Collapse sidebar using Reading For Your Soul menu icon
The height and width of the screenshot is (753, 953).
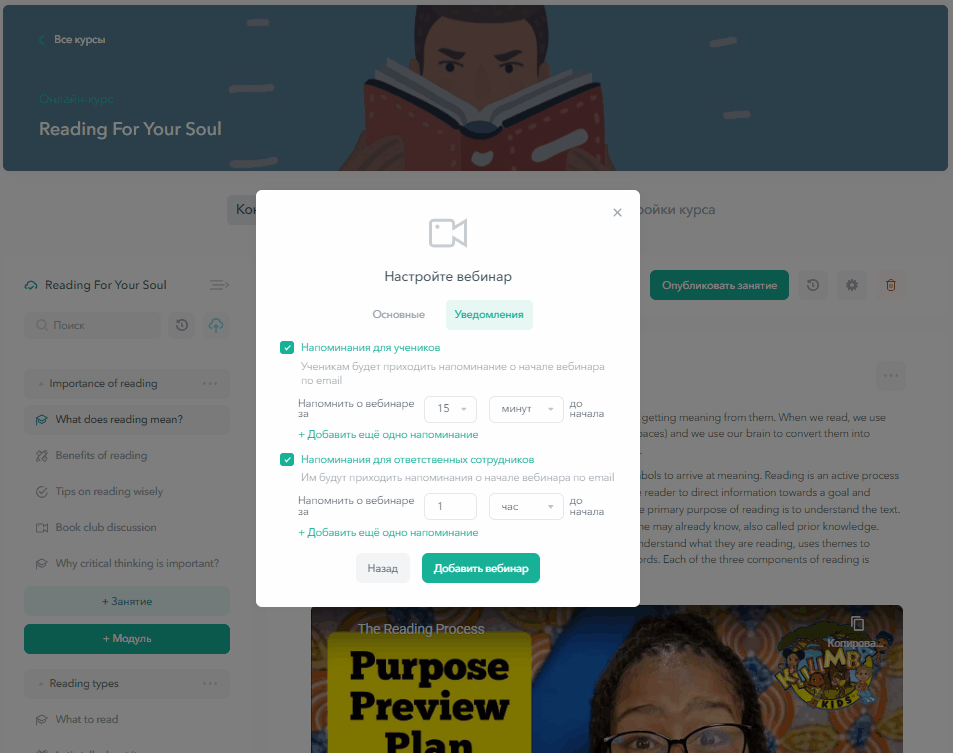click(x=219, y=285)
